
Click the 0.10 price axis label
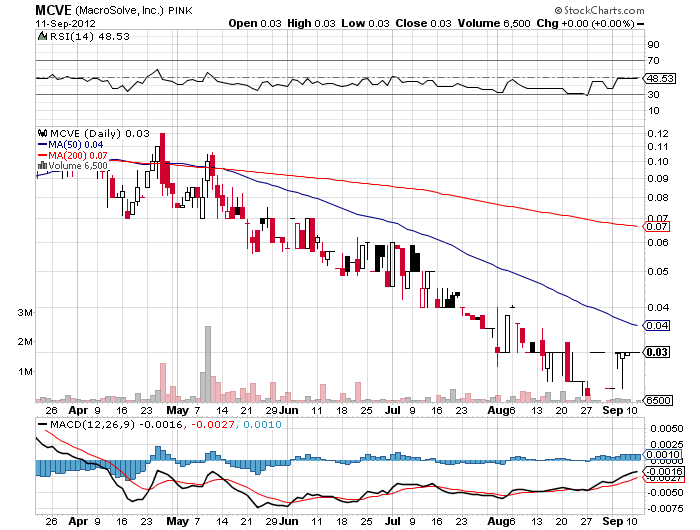click(x=658, y=162)
